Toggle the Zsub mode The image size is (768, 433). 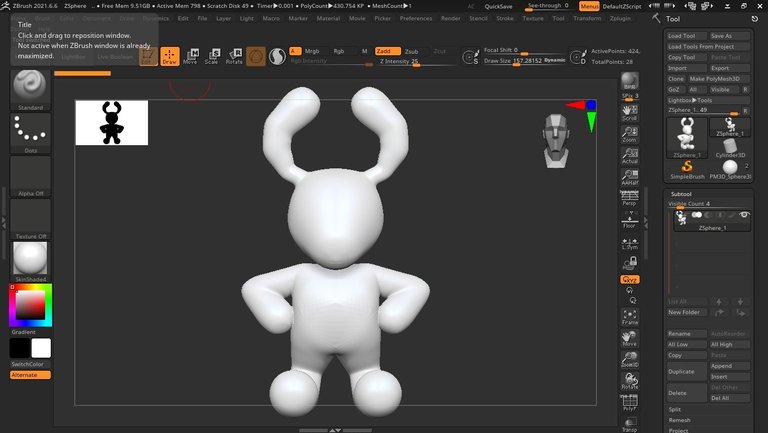(414, 51)
